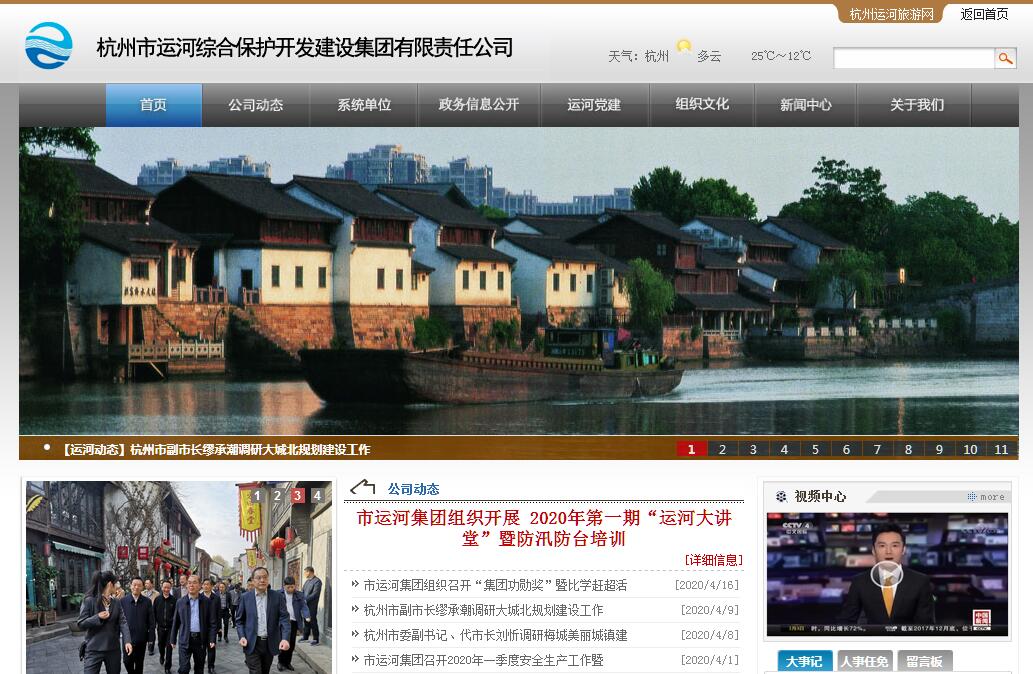This screenshot has width=1033, height=674.
Task: Click into the search input field
Action: click(914, 59)
